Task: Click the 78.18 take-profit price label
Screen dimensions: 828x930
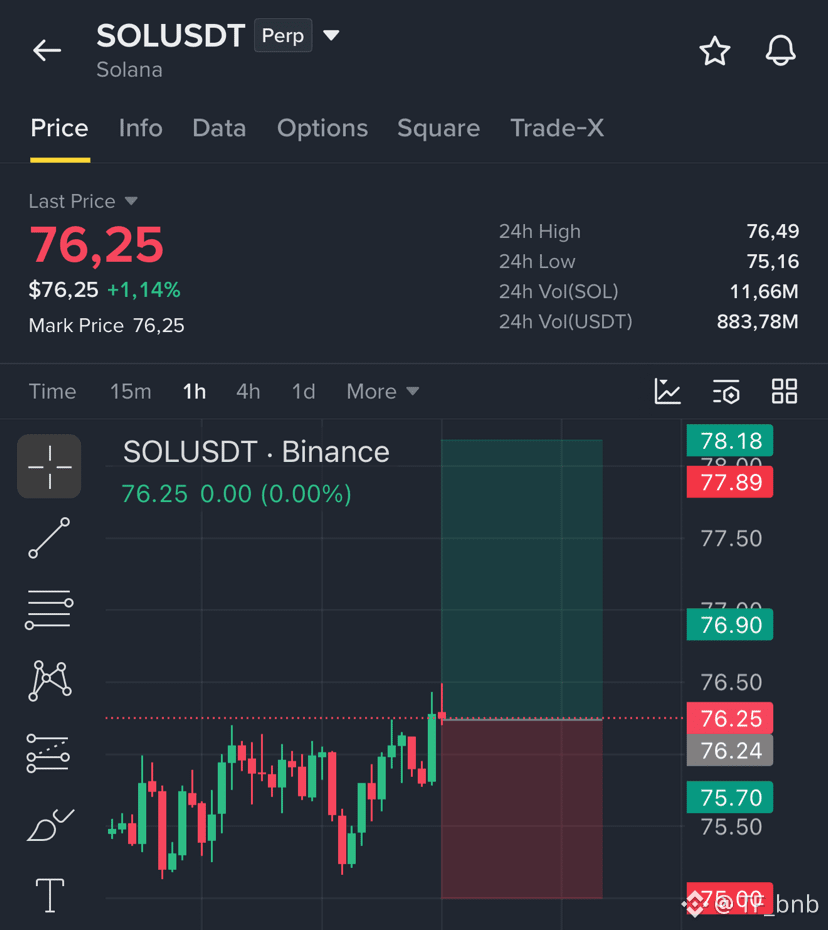Action: pos(730,441)
